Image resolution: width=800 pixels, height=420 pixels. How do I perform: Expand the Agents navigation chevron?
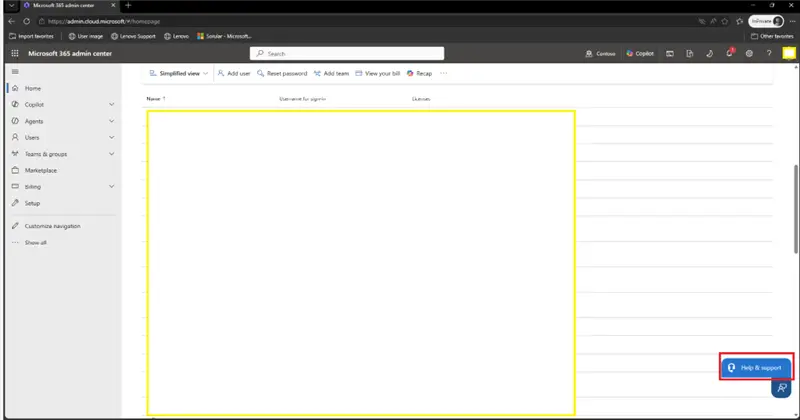pos(111,121)
